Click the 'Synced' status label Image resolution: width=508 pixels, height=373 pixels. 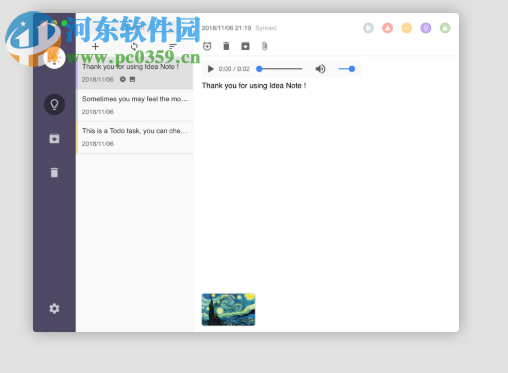click(266, 28)
